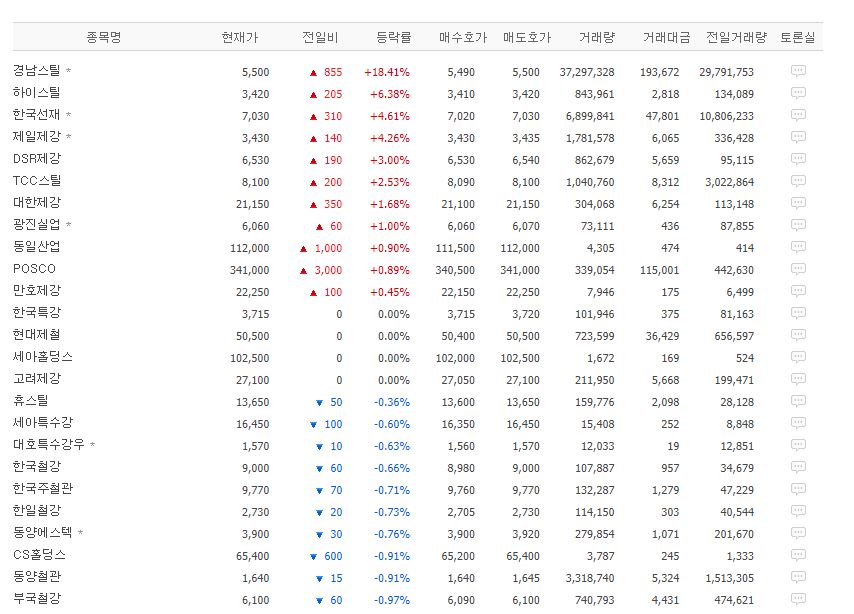The image size is (854, 614).
Task: Open discussion room icon for 광진실업
Action: click(798, 225)
